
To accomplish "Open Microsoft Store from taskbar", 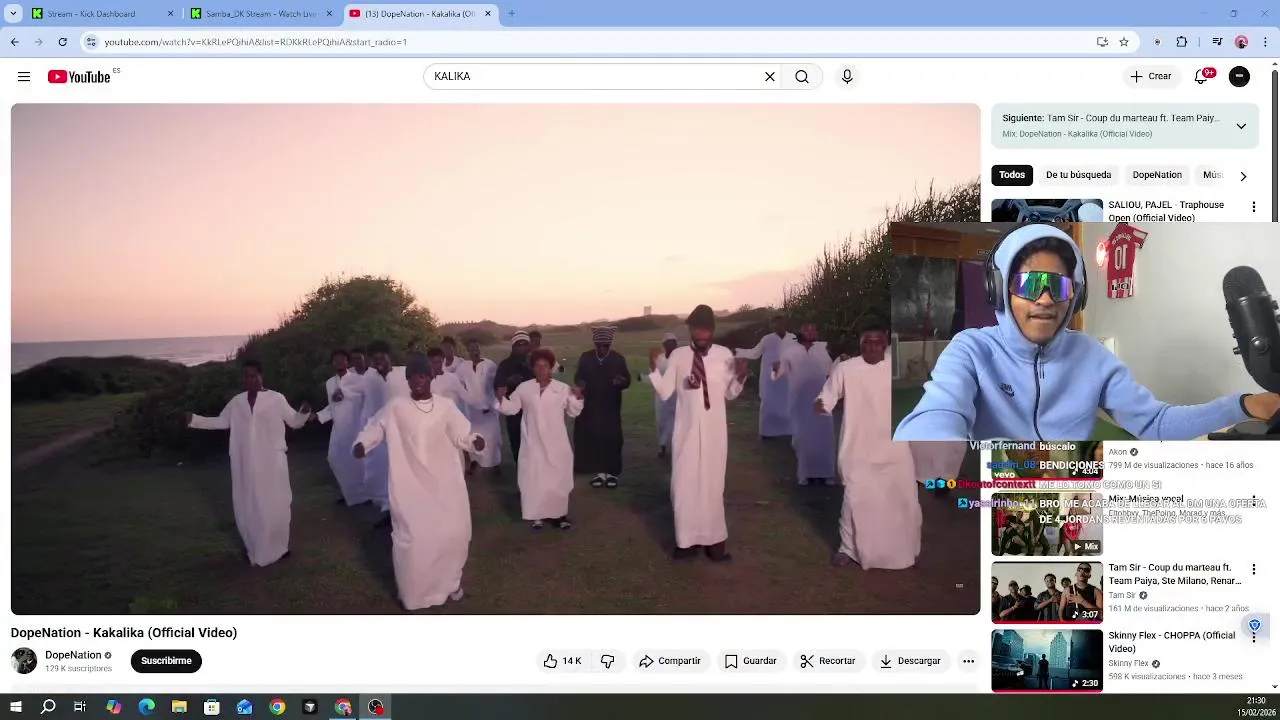I will (212, 707).
